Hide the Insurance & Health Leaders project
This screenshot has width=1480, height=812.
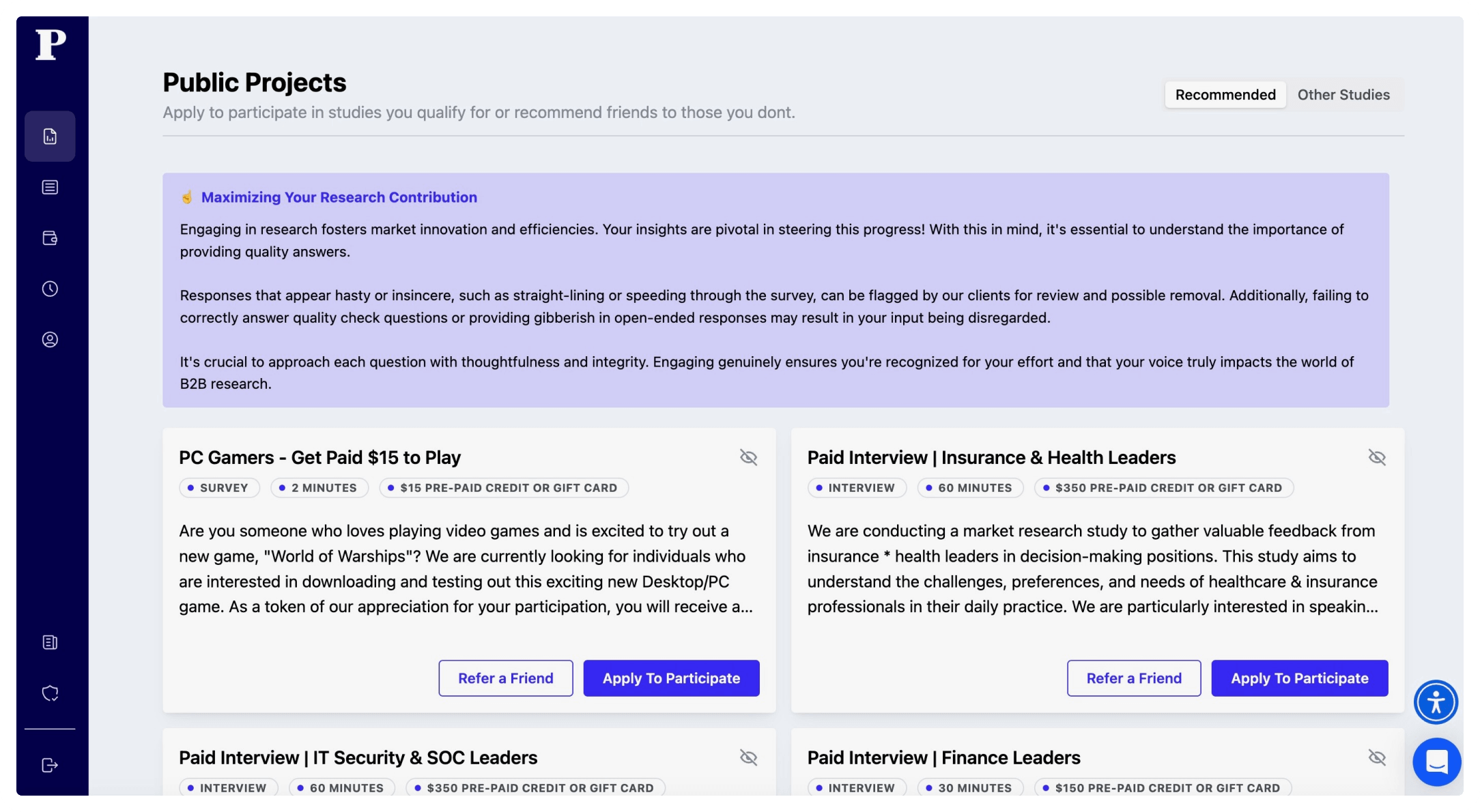1377,457
